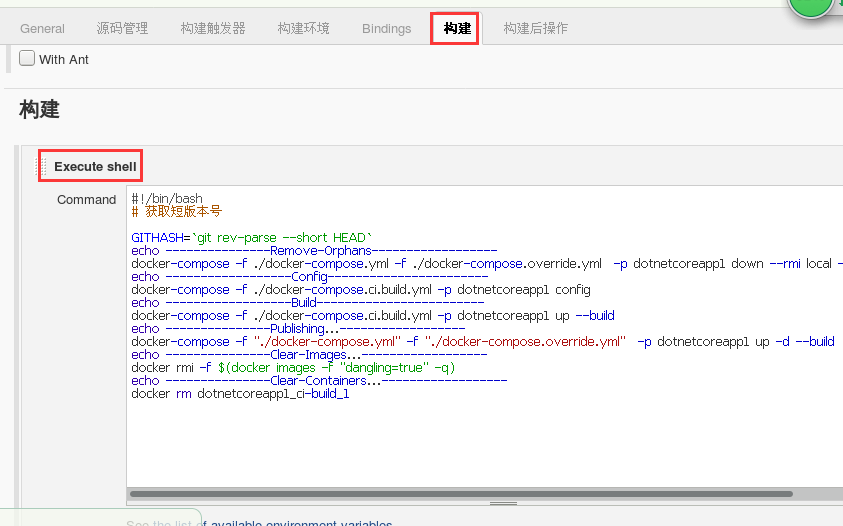Click the Execute shell step title
Viewport: 843px width, 526px height.
coord(95,167)
